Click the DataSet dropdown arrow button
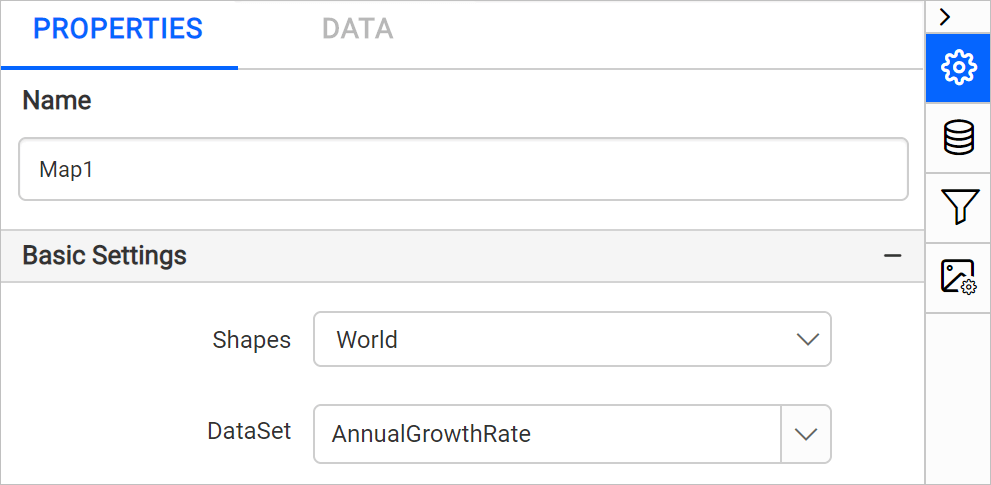Screen dimensions: 991x485 click(x=805, y=434)
